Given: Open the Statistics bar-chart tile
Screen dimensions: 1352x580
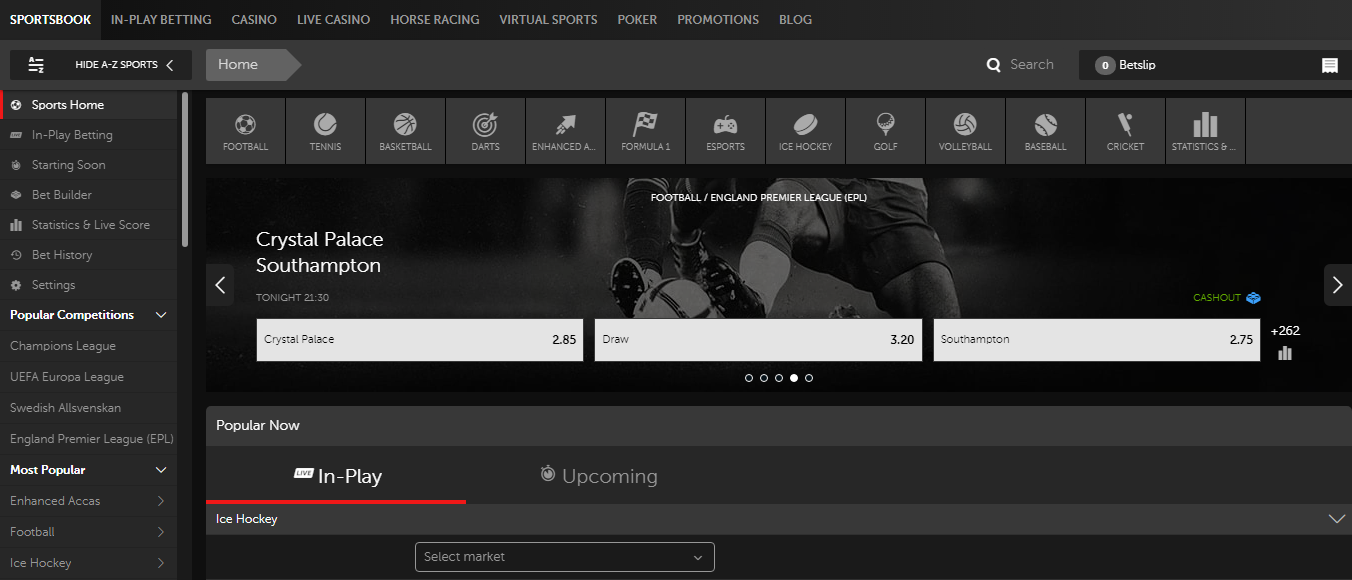Looking at the screenshot, I should [x=1205, y=130].
